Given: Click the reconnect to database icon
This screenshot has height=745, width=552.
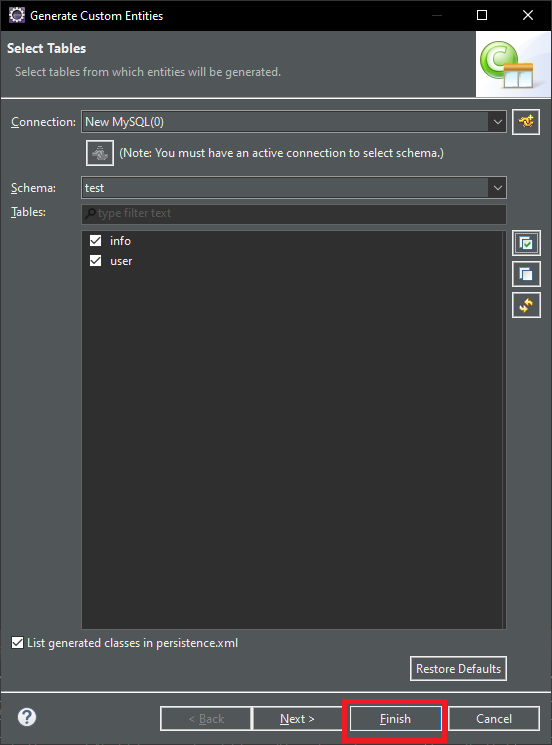Looking at the screenshot, I should click(x=100, y=153).
